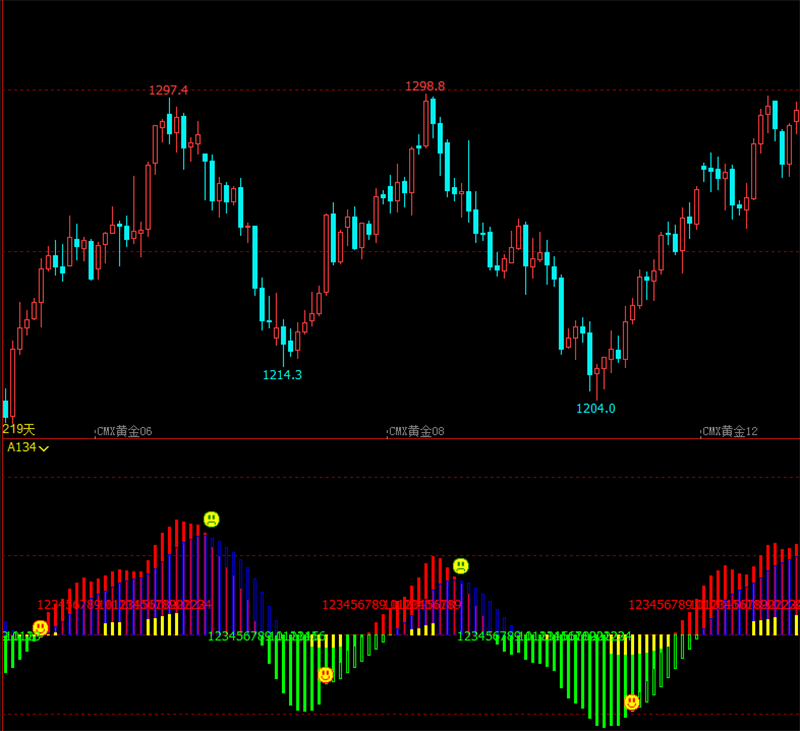Click the A134 indicator name
800x731 pixels.
pyautogui.click(x=21, y=447)
